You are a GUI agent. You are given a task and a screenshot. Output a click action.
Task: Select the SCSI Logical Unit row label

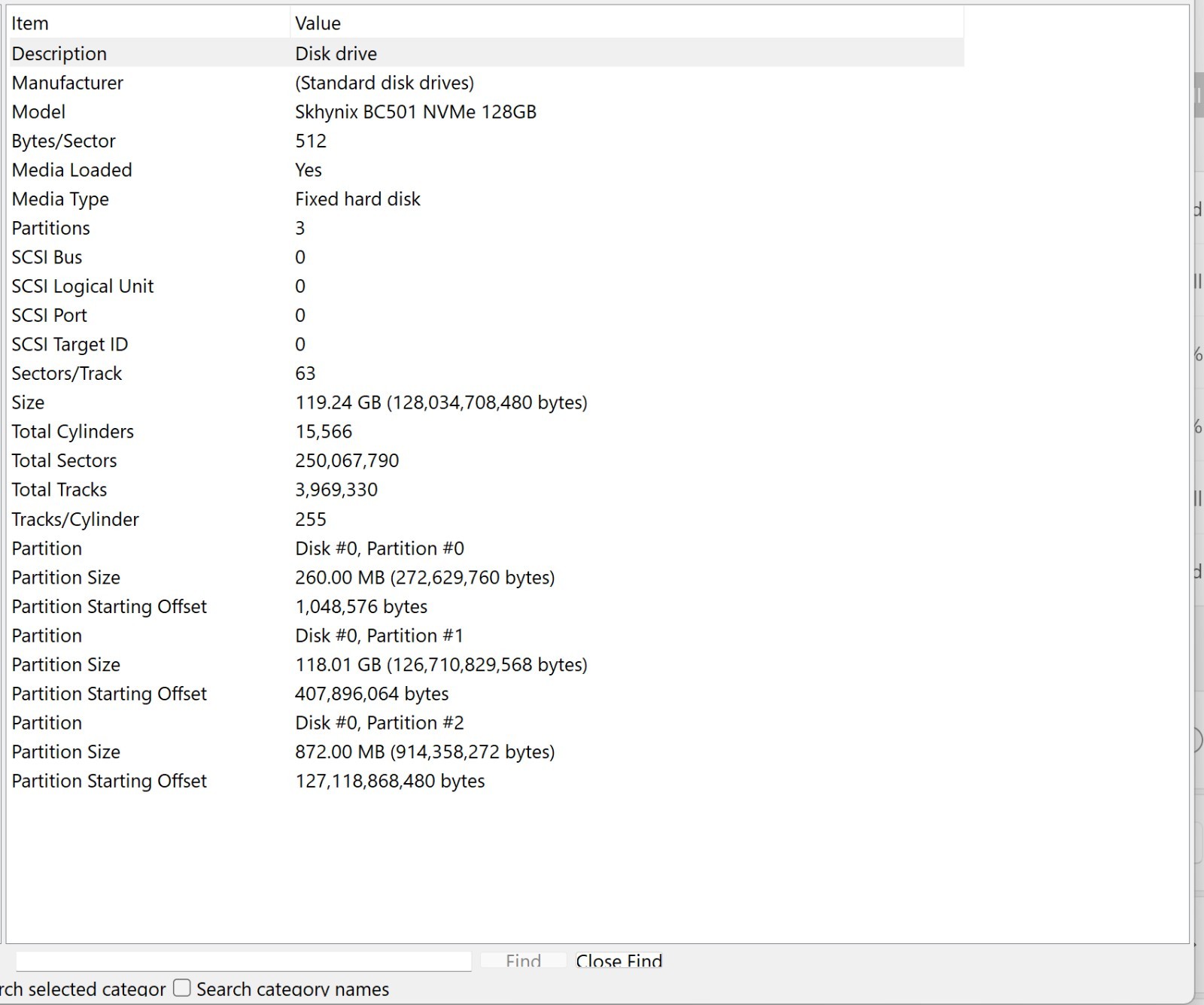(x=83, y=287)
